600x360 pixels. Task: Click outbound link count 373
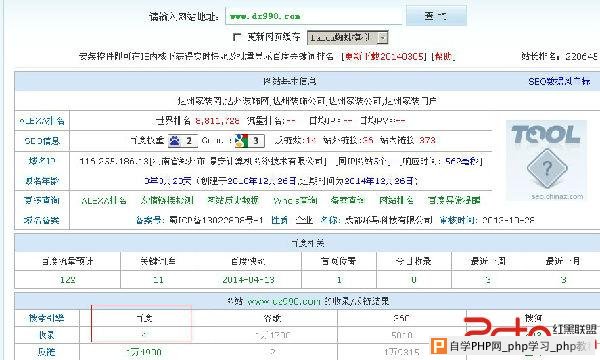[x=427, y=140]
